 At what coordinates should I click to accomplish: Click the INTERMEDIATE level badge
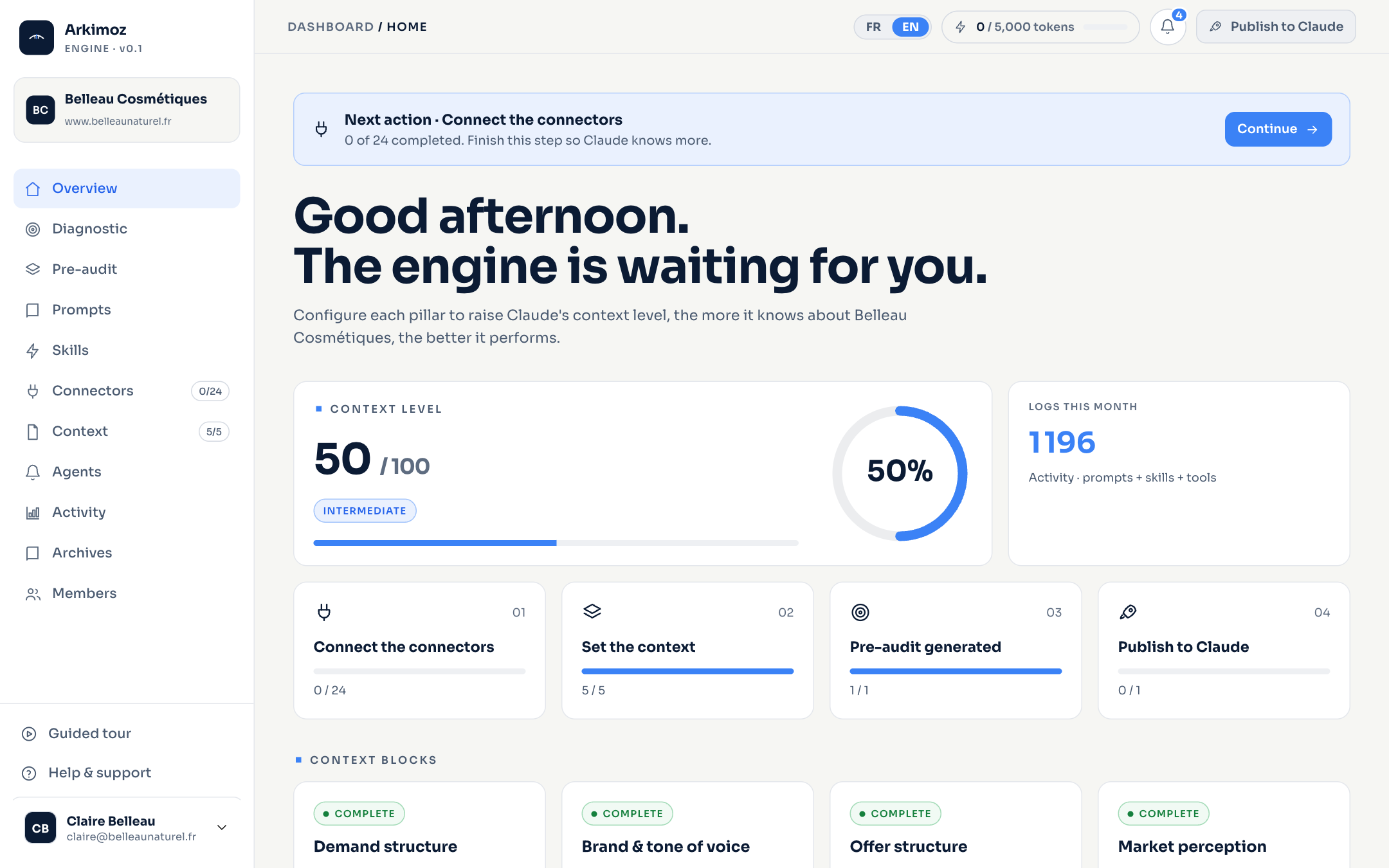[365, 511]
